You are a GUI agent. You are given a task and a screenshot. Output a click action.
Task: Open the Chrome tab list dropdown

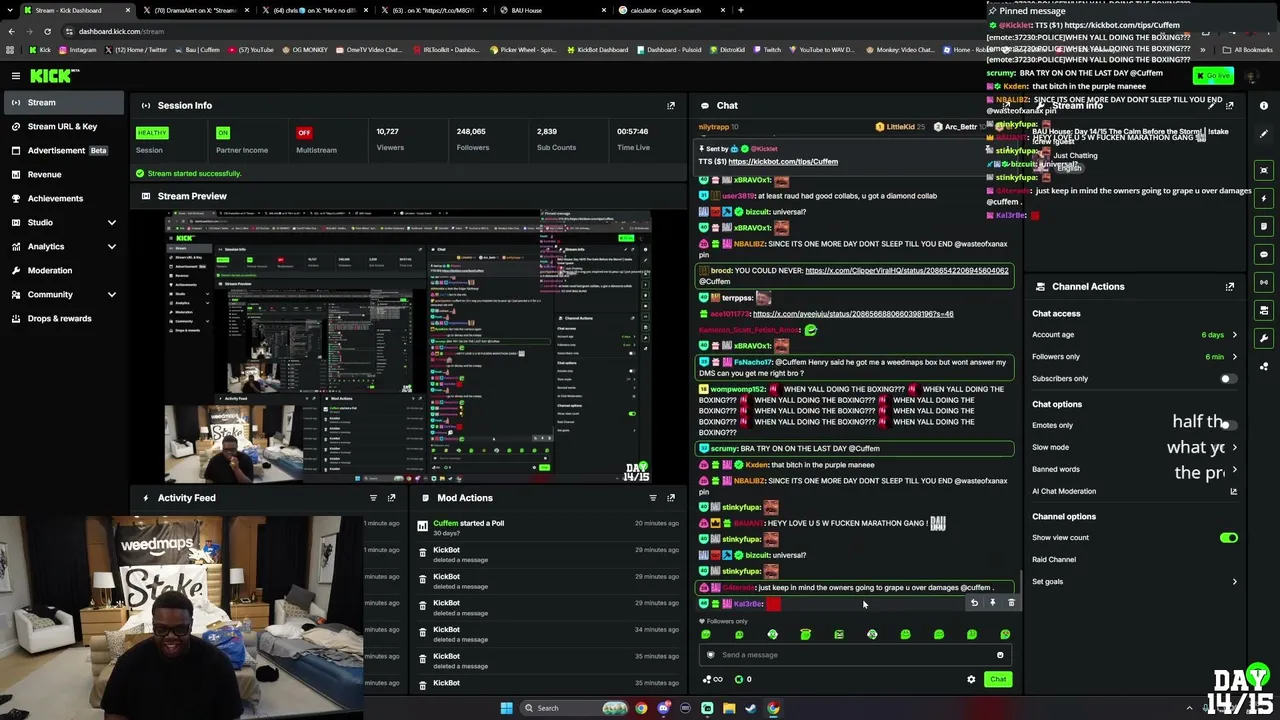[x=11, y=10]
